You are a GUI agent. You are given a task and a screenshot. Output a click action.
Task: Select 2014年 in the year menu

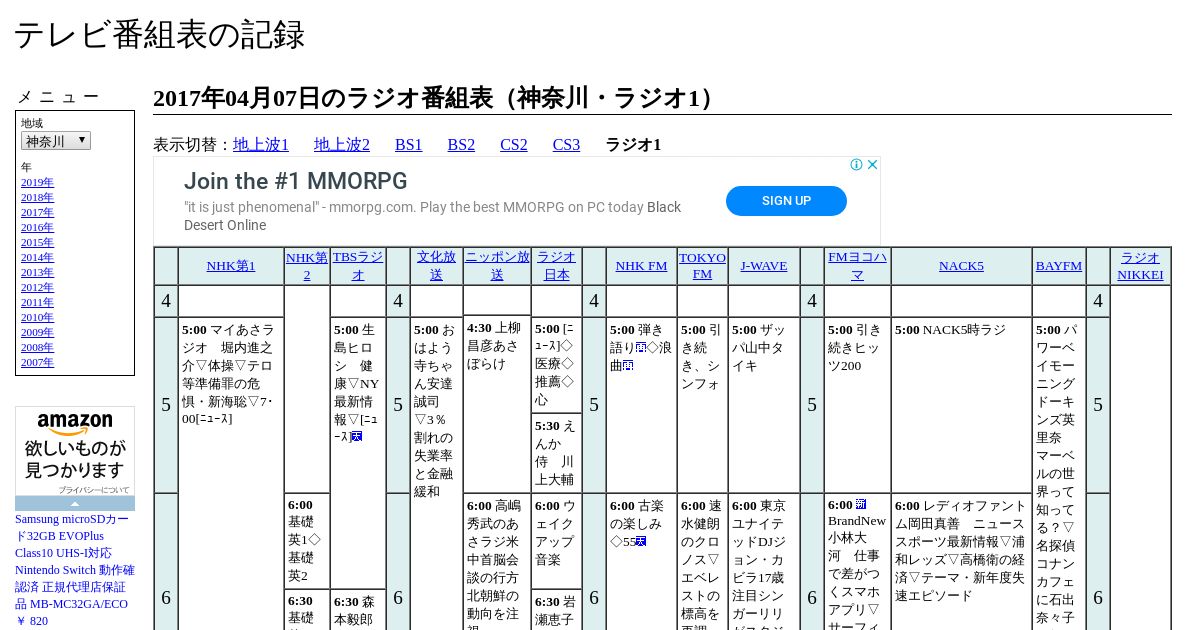pos(37,257)
